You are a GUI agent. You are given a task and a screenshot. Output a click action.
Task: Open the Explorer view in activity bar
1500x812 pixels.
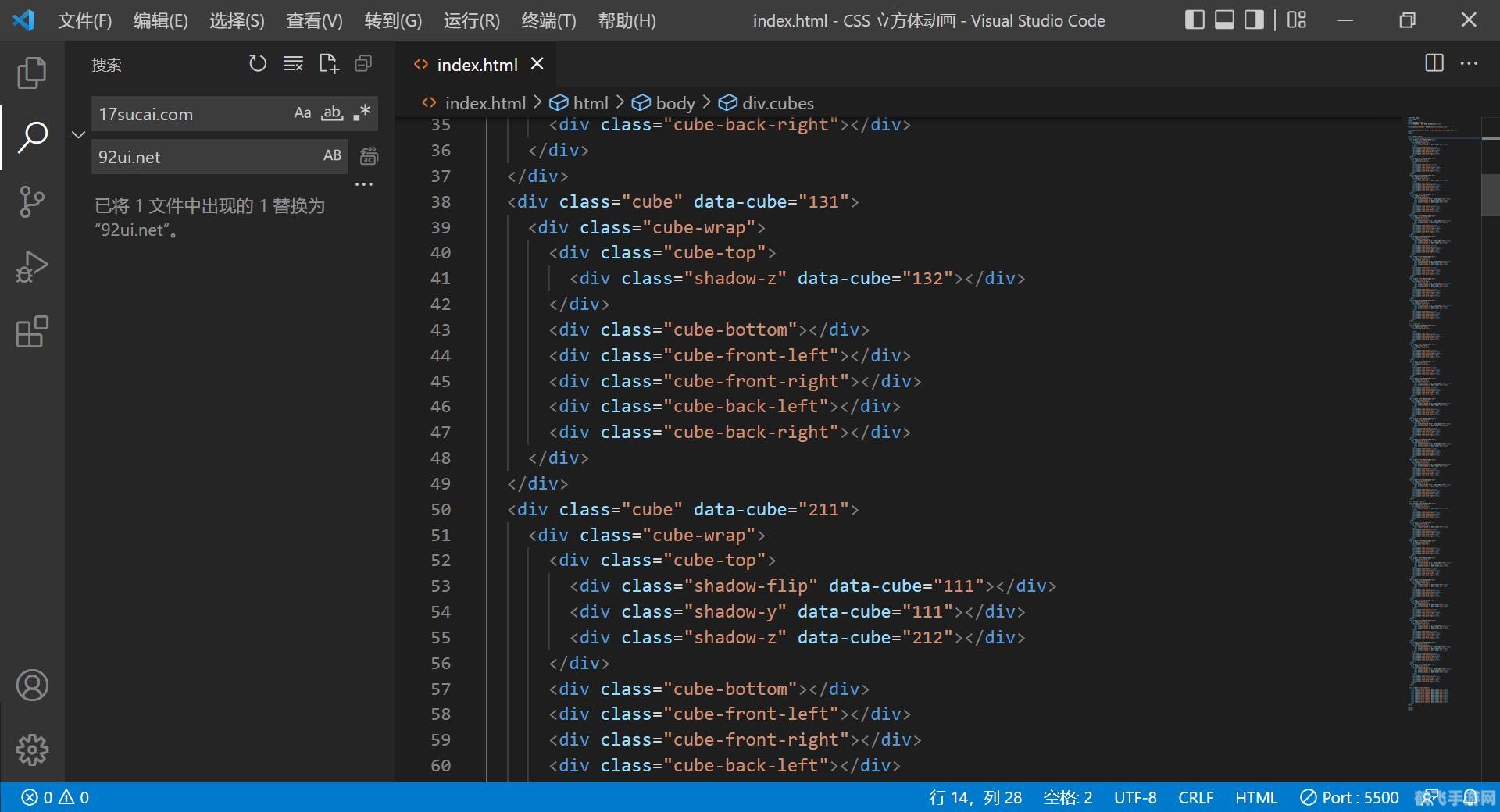click(x=32, y=73)
